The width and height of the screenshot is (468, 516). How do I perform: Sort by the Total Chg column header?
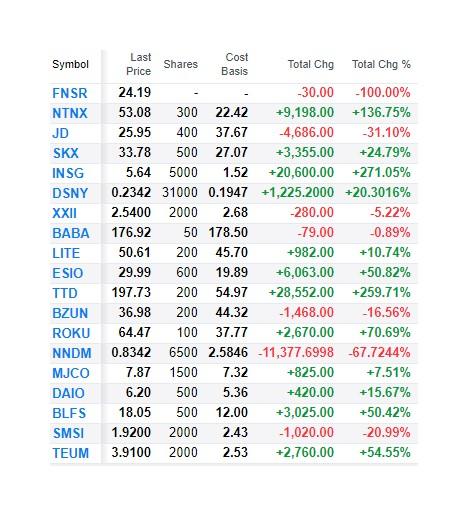click(x=311, y=64)
